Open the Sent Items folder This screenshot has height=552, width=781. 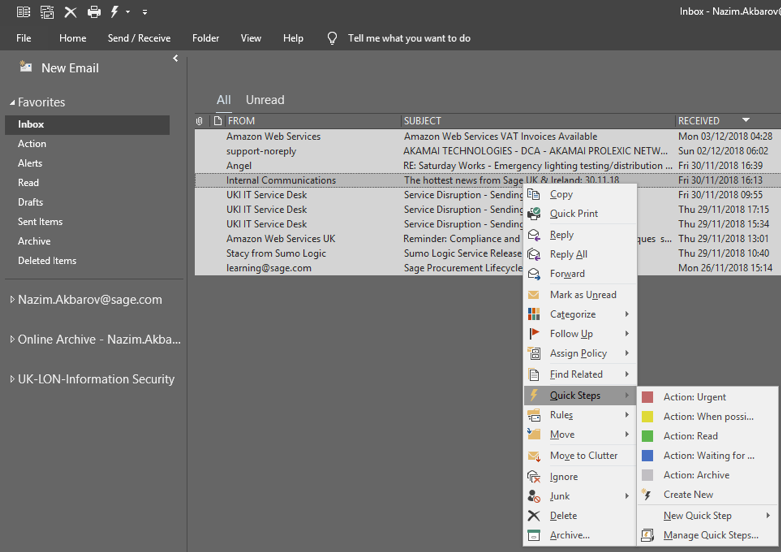tap(40, 221)
